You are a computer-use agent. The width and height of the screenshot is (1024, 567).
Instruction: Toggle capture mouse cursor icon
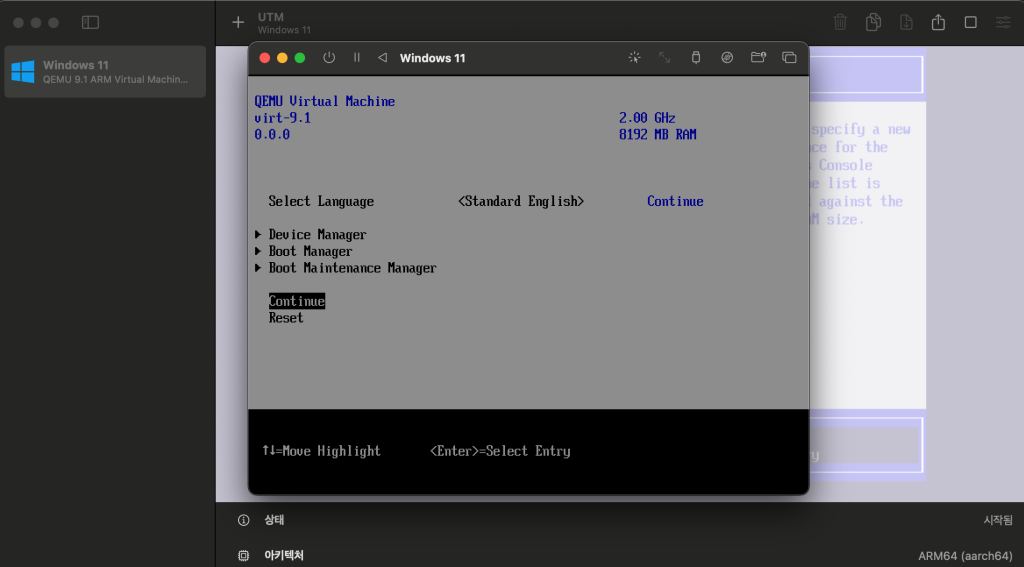(x=634, y=57)
